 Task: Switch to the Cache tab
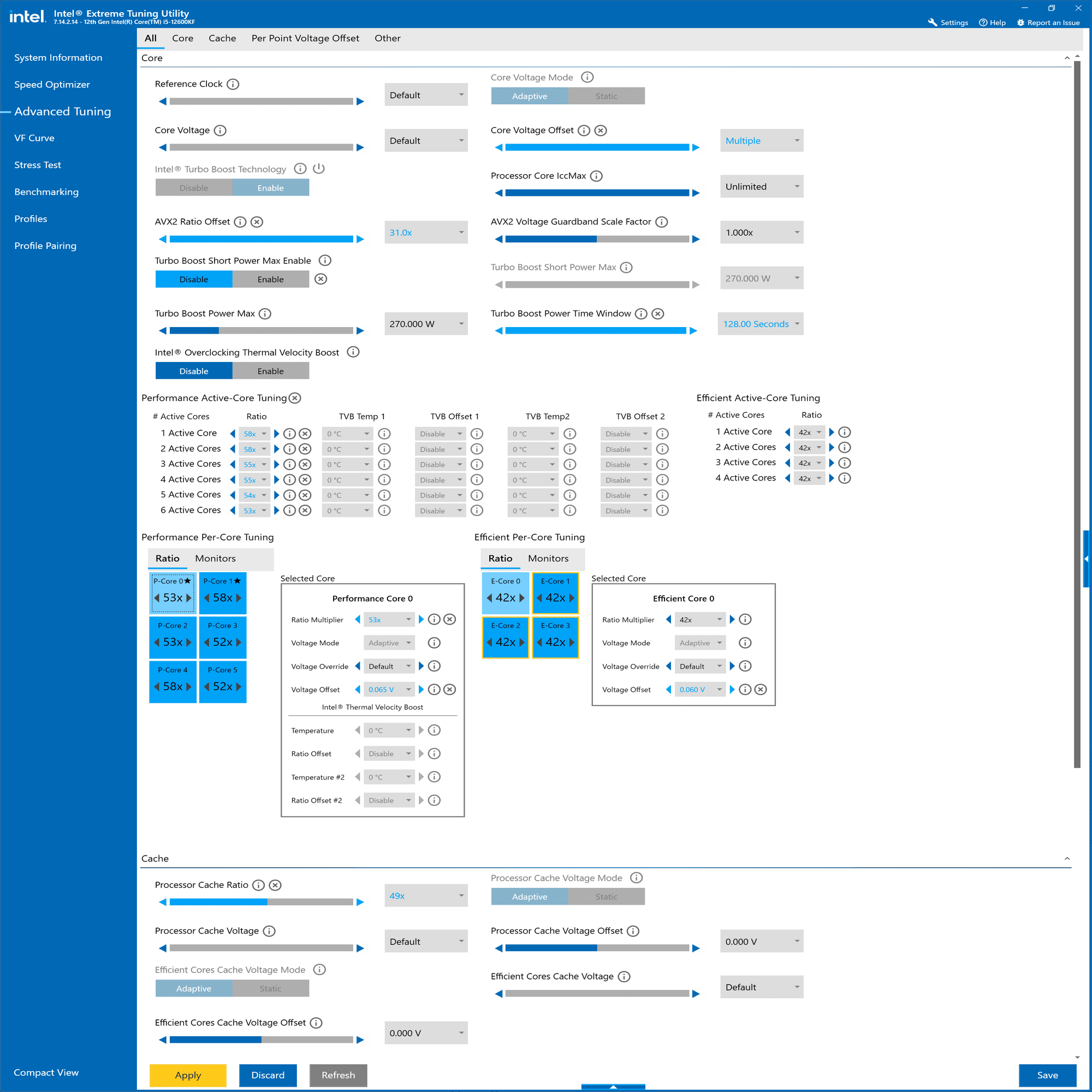(222, 38)
